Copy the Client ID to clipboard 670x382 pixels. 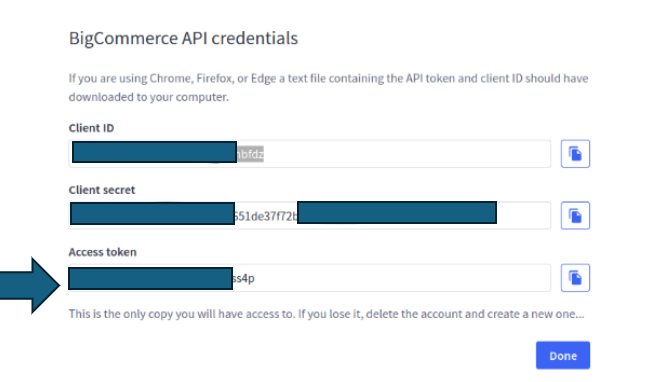(x=575, y=154)
